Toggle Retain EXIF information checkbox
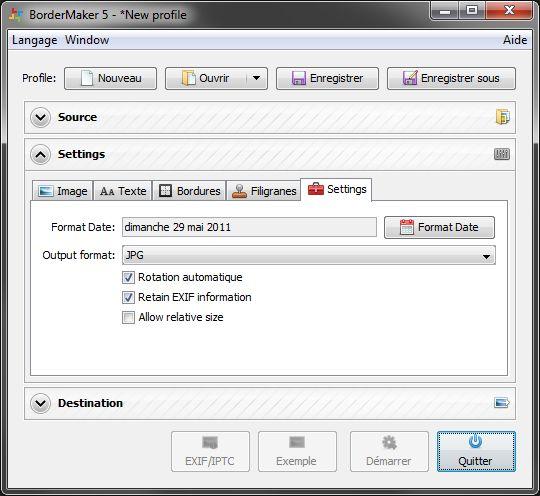 tap(128, 297)
